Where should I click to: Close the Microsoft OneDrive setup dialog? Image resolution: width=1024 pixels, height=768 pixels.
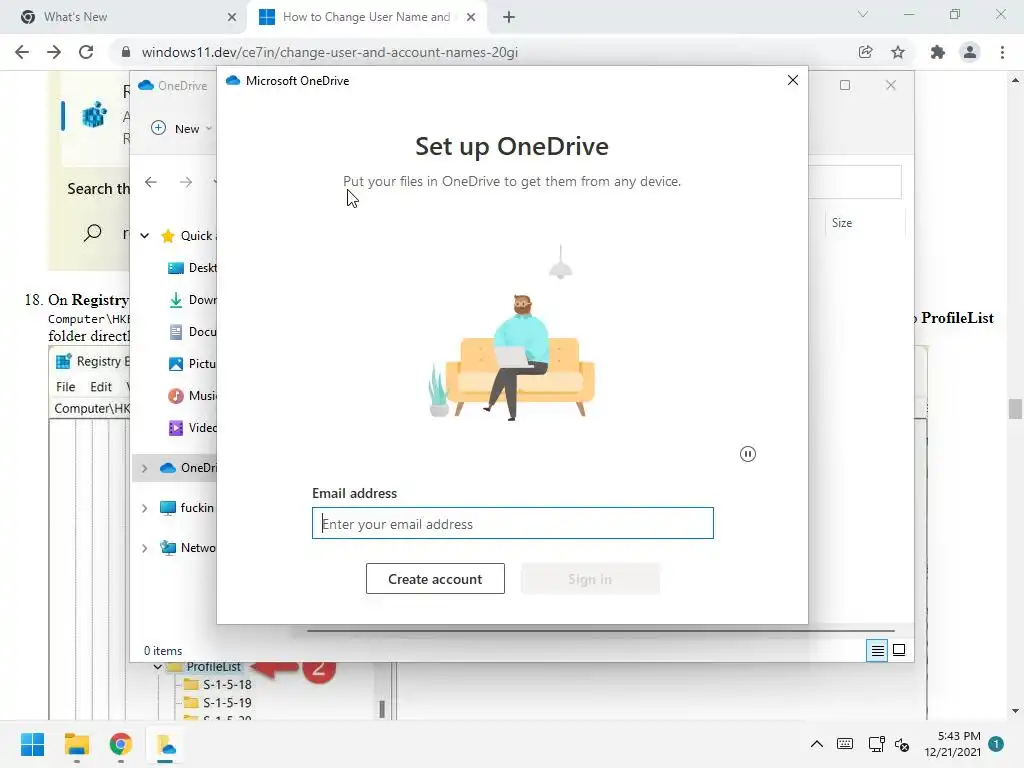[x=793, y=80]
